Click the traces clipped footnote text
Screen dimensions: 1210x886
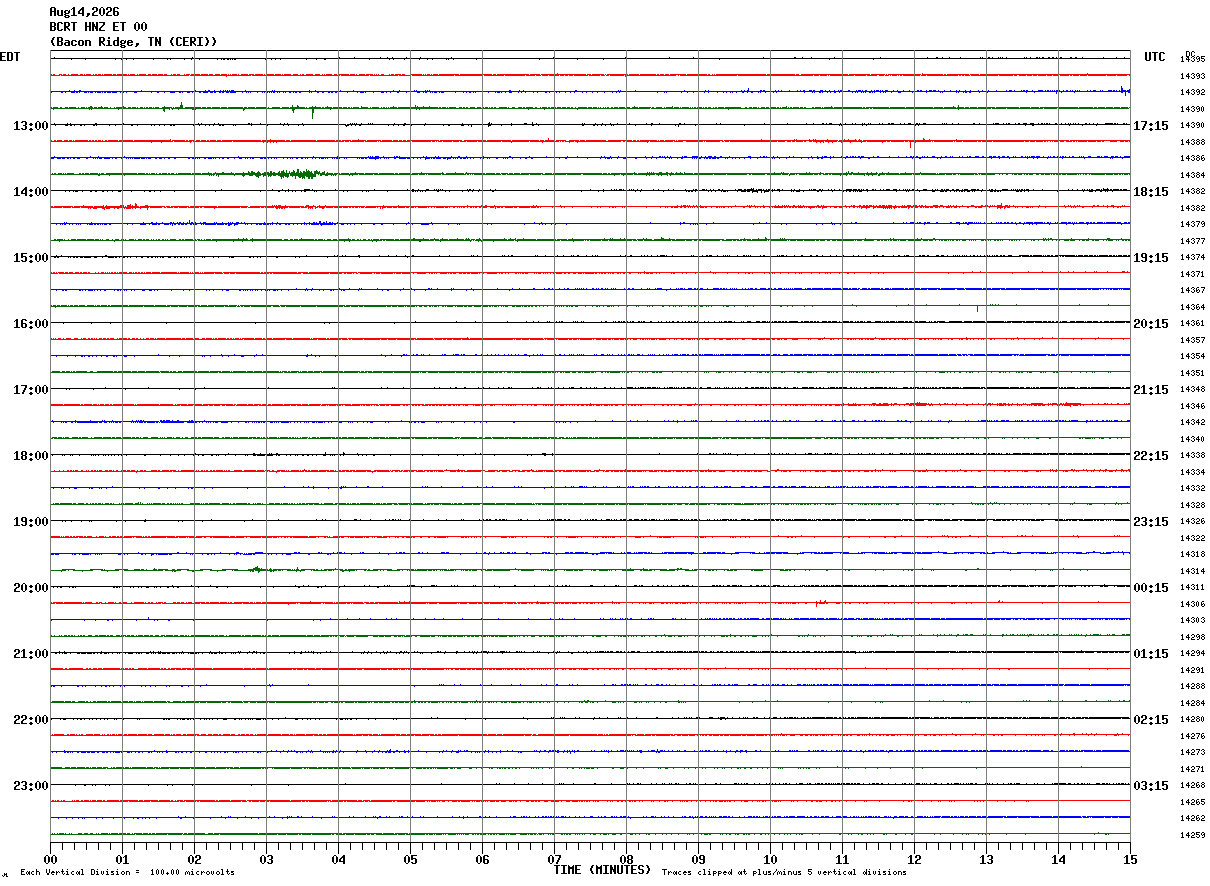click(x=784, y=873)
